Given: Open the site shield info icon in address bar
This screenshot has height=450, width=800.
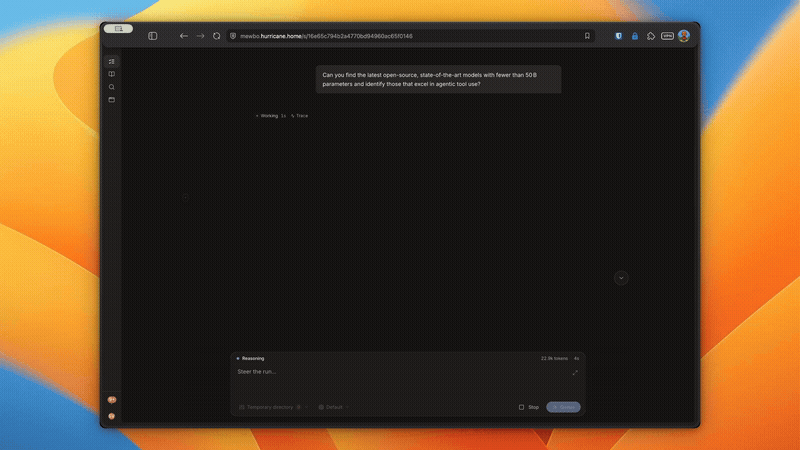Looking at the screenshot, I should (233, 36).
